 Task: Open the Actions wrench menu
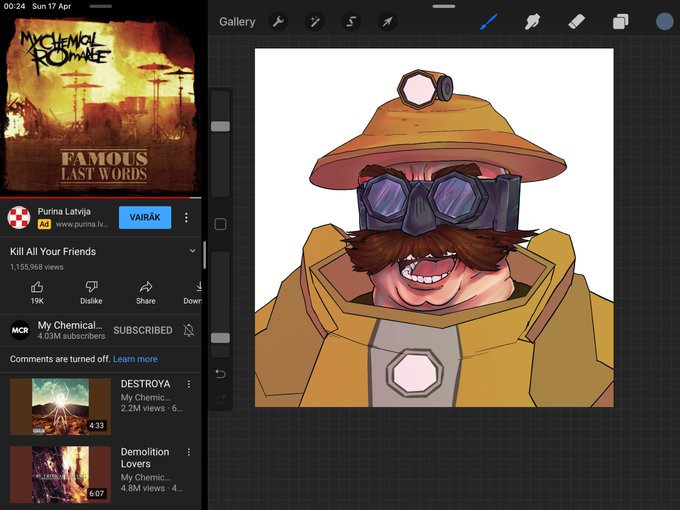coord(278,22)
